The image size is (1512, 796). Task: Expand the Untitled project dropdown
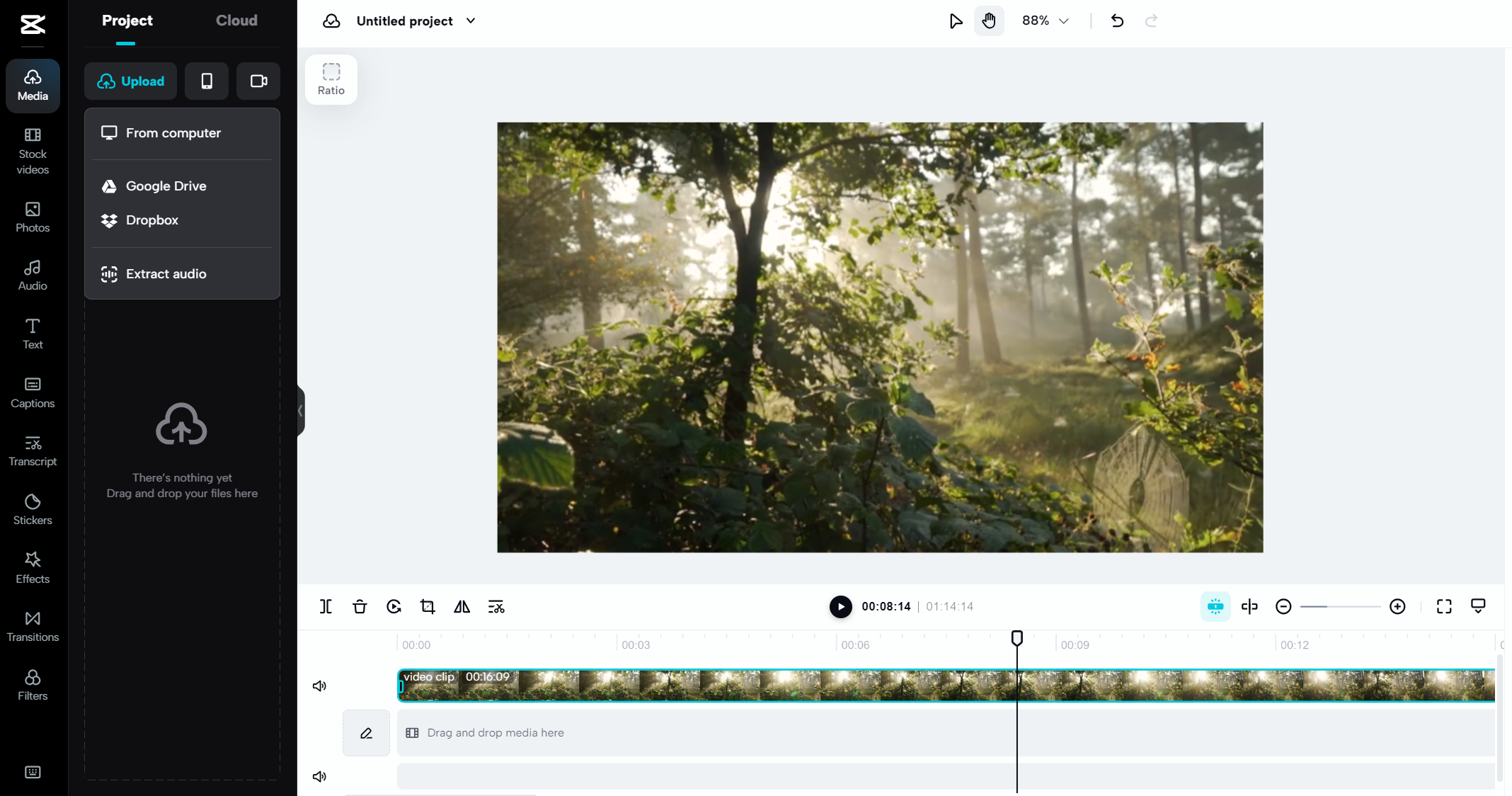[x=471, y=21]
